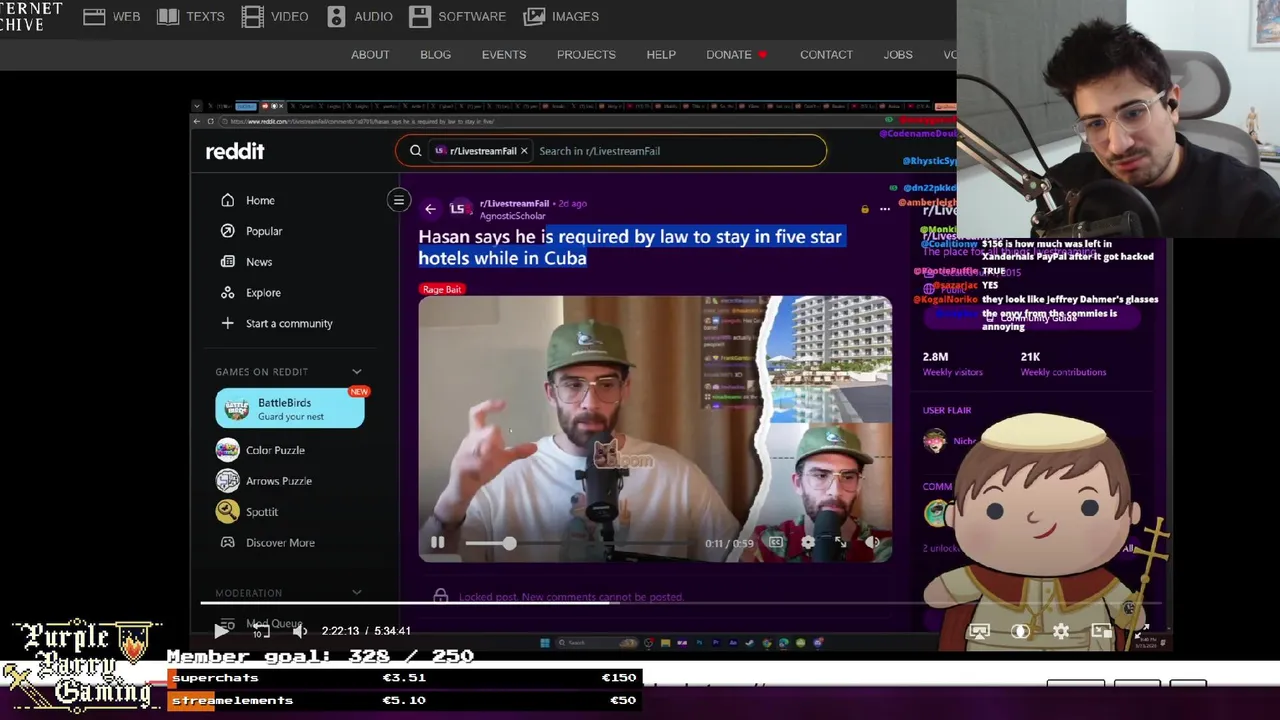Go to the Blog page
This screenshot has width=1280, height=720.
(x=435, y=55)
